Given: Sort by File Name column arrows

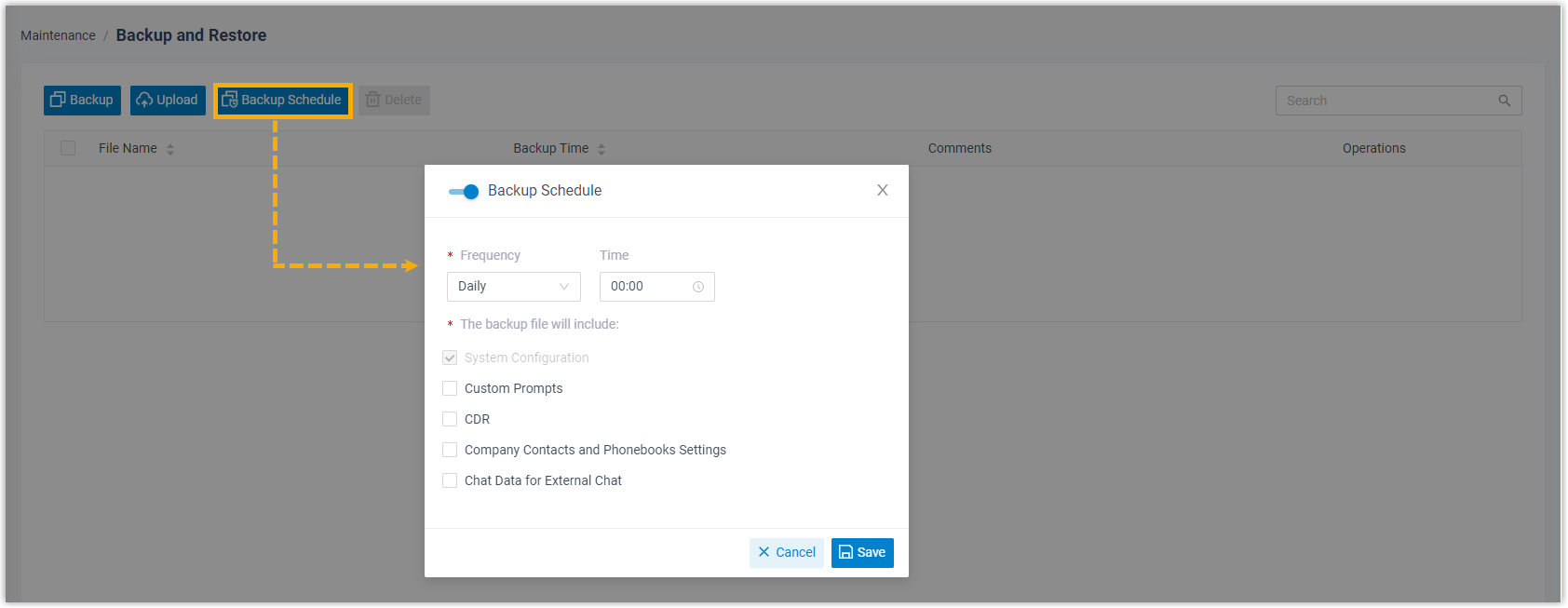Looking at the screenshot, I should [x=170, y=149].
